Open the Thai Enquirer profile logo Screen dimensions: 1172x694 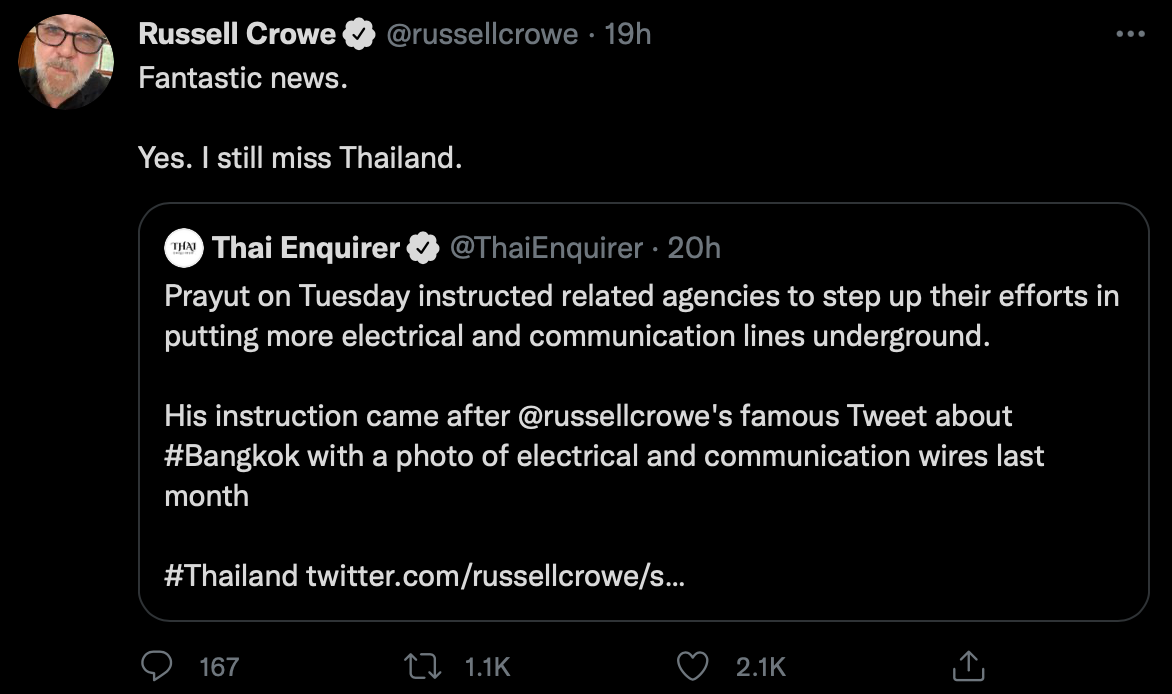(x=183, y=248)
